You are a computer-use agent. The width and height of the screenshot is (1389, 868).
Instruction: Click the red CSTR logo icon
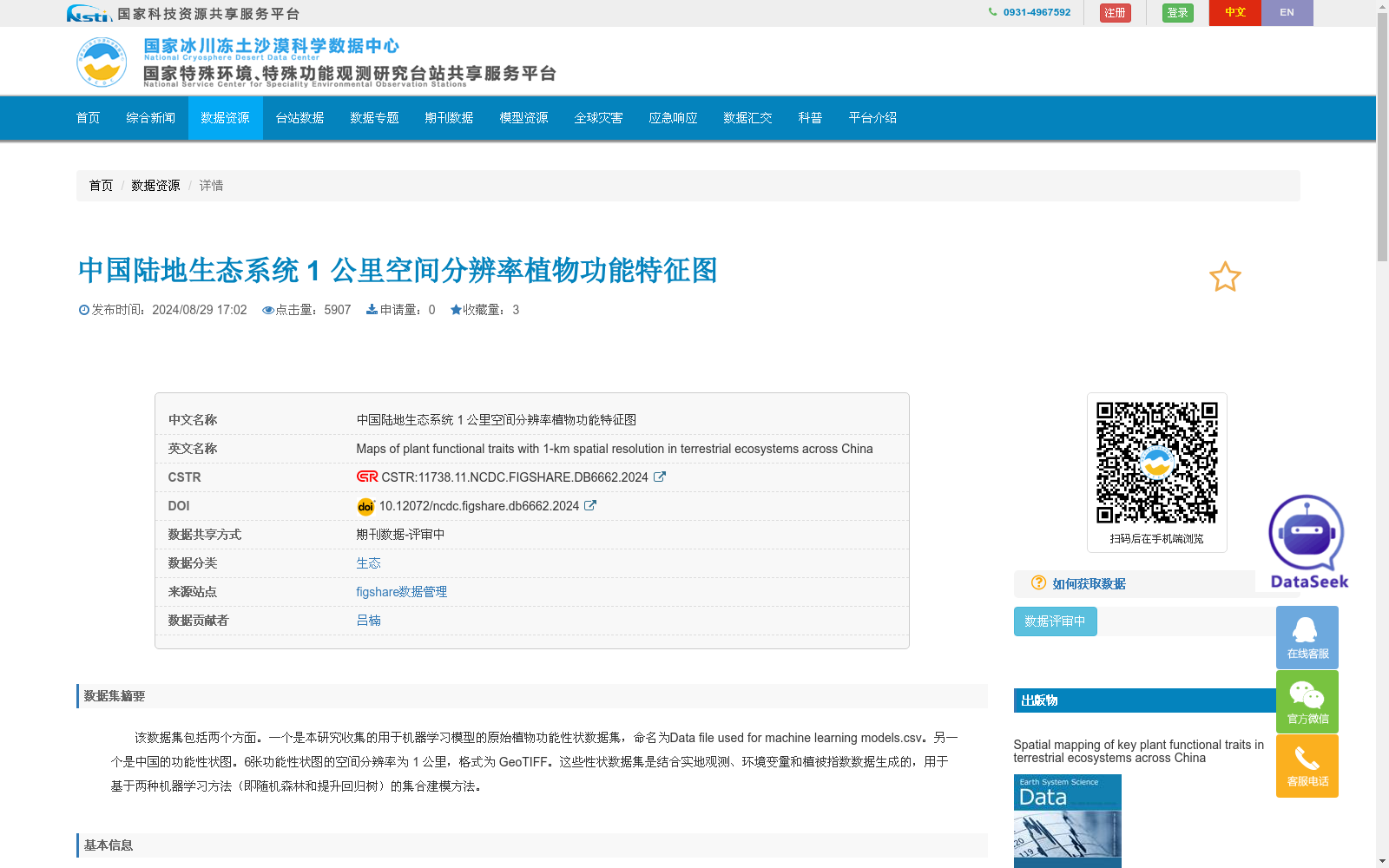coord(367,477)
